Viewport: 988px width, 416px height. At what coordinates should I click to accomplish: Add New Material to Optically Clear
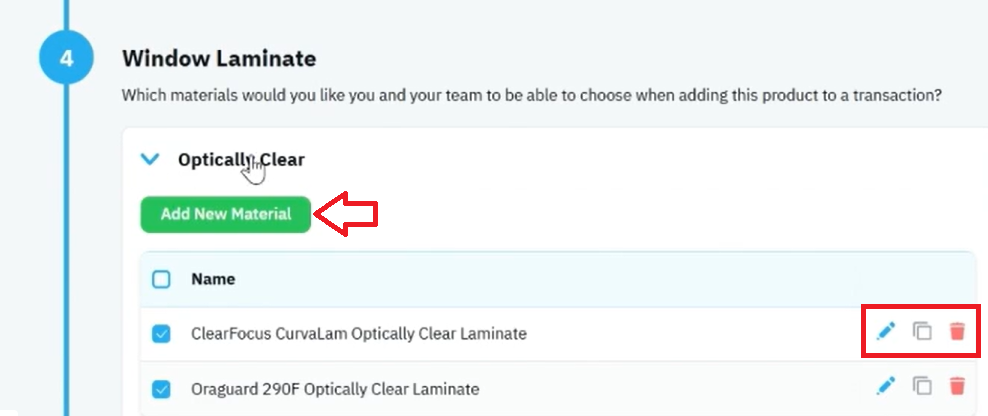coord(226,214)
